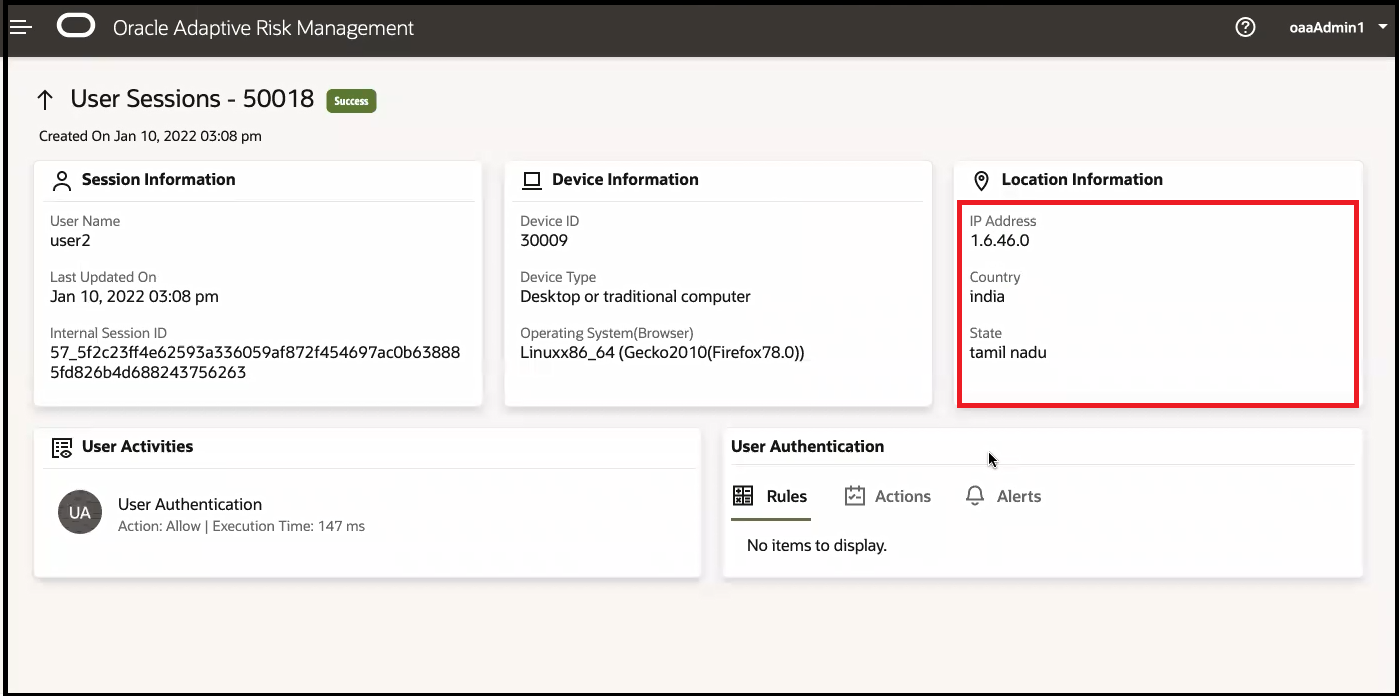Click the Created On Jan 10, 2022 text
1399x696 pixels.
tap(150, 136)
